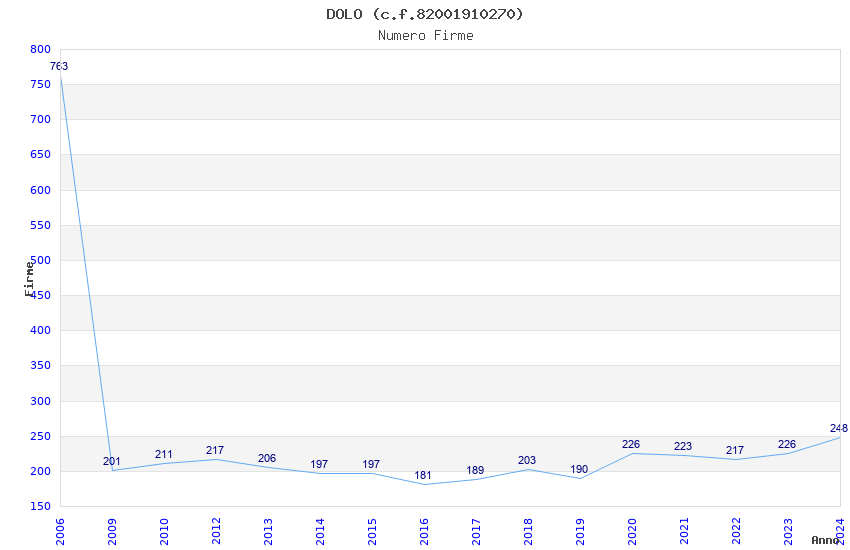Image resolution: width=850 pixels, height=550 pixels.
Task: Click the 700 y-axis tick label
Action: 41,119
